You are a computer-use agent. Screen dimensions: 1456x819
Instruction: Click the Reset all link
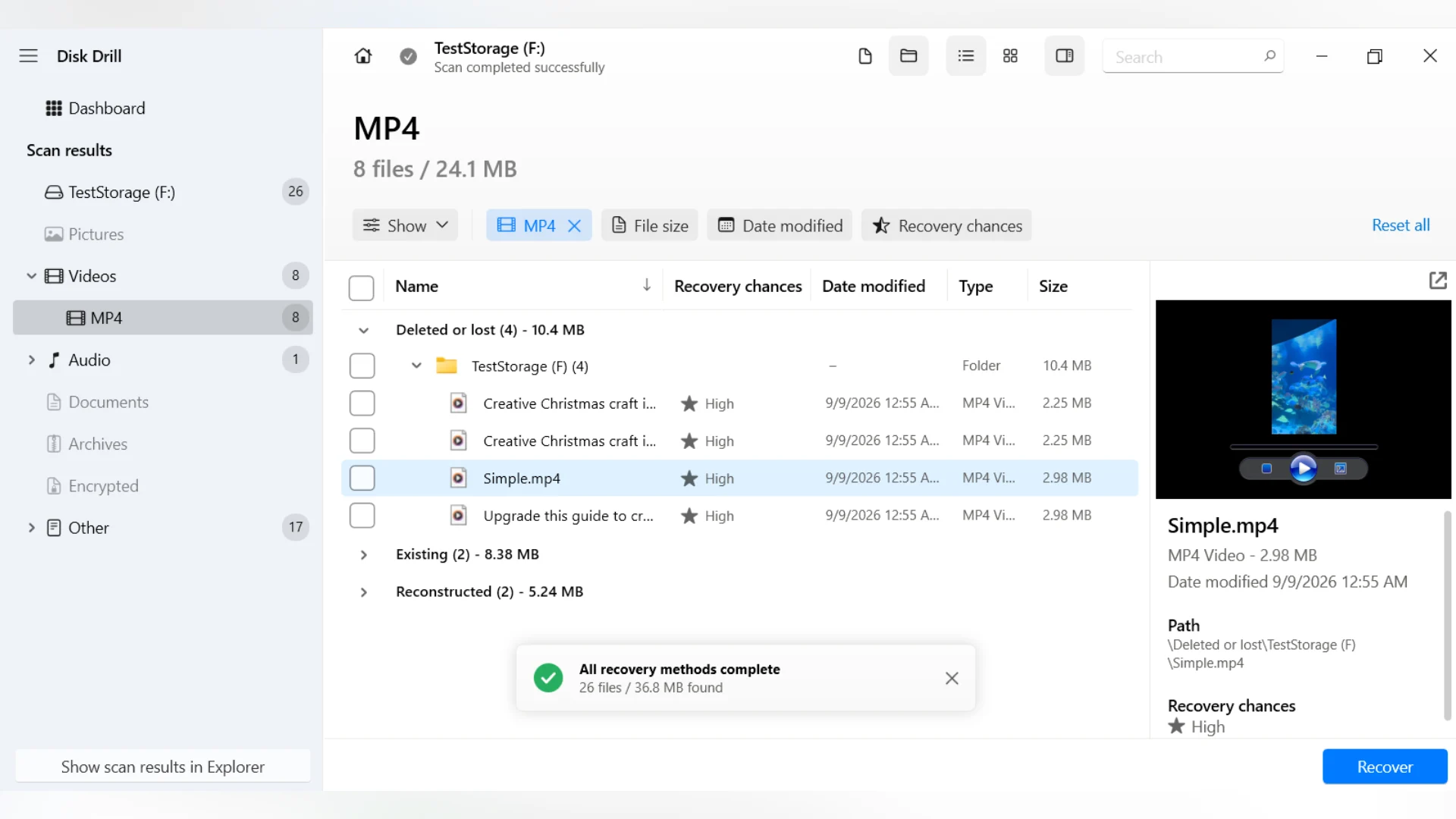coord(1400,225)
